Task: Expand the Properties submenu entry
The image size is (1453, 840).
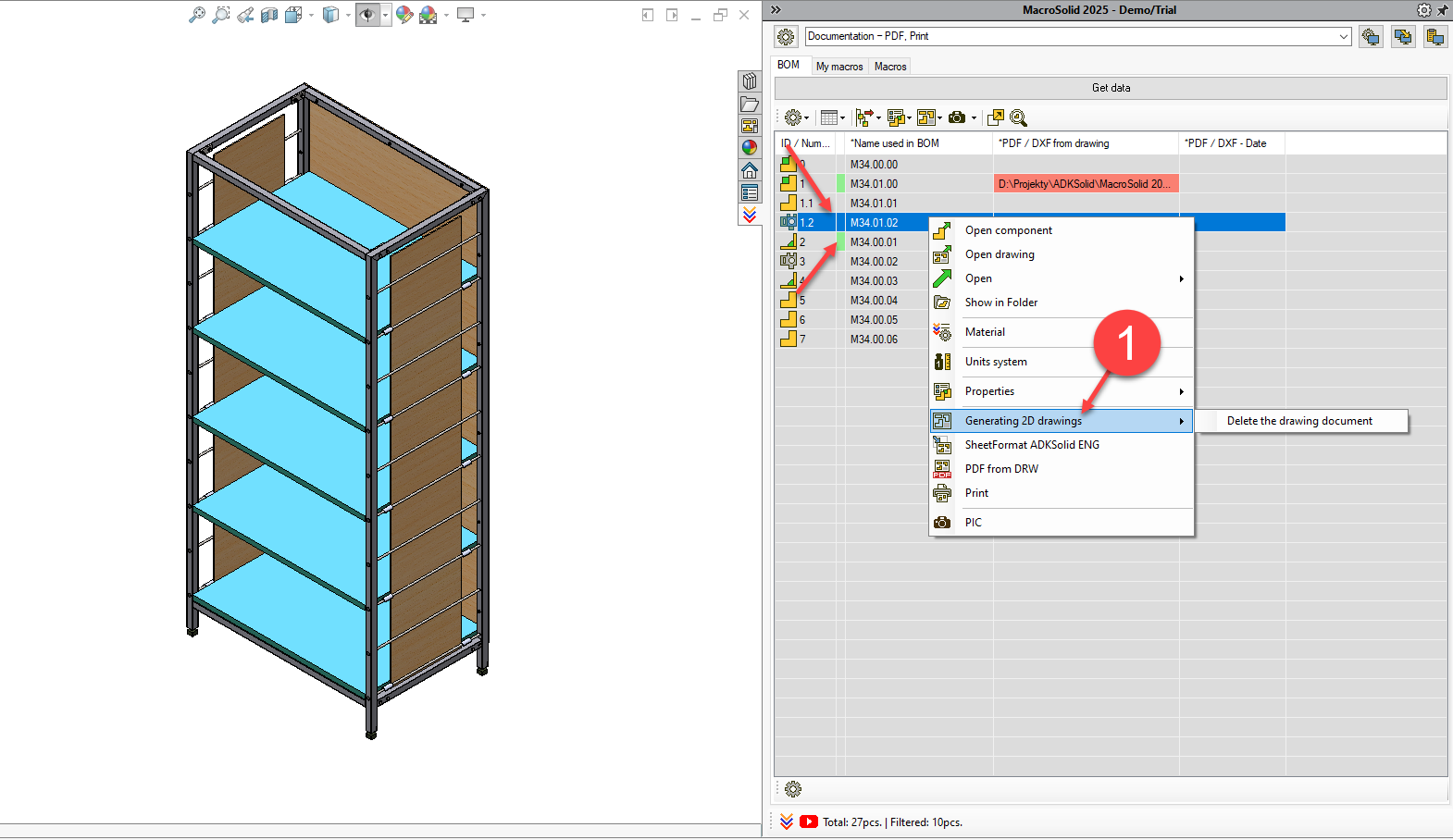Action: click(1062, 391)
